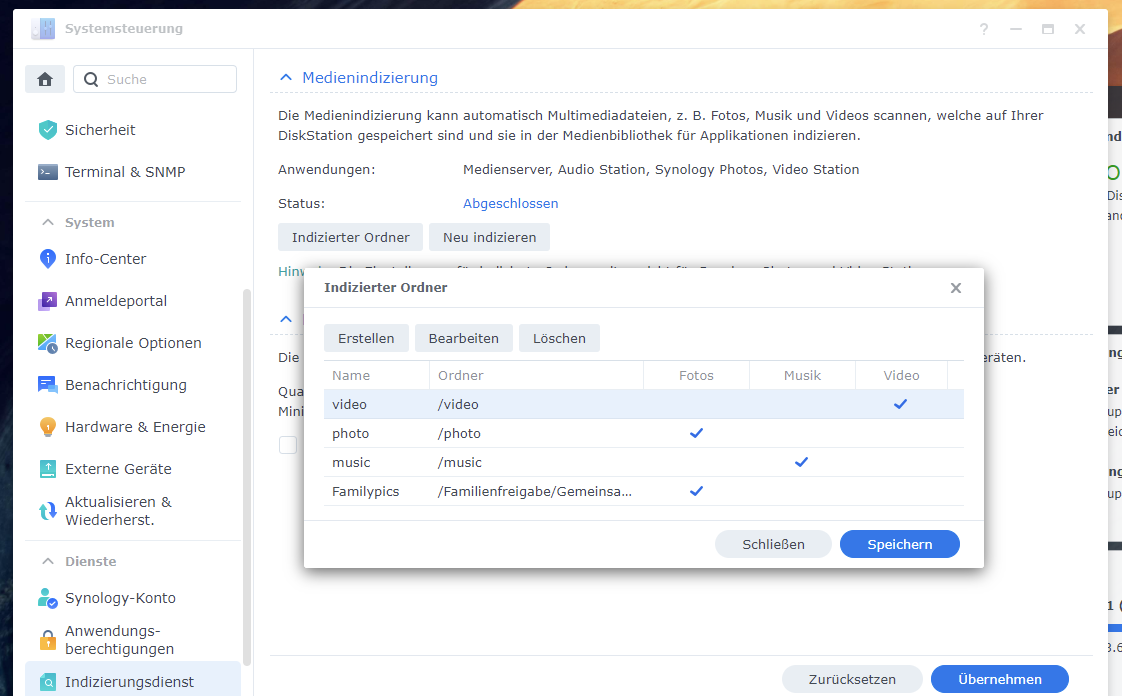Toggle Musik checkmark for music folder

pyautogui.click(x=801, y=462)
